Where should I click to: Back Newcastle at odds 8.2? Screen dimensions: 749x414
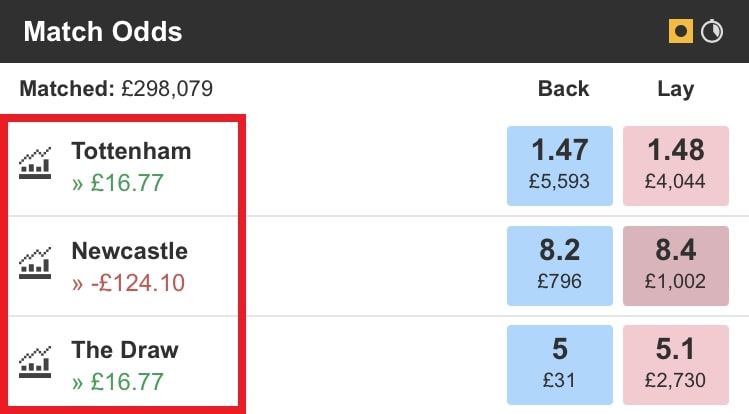click(561, 265)
